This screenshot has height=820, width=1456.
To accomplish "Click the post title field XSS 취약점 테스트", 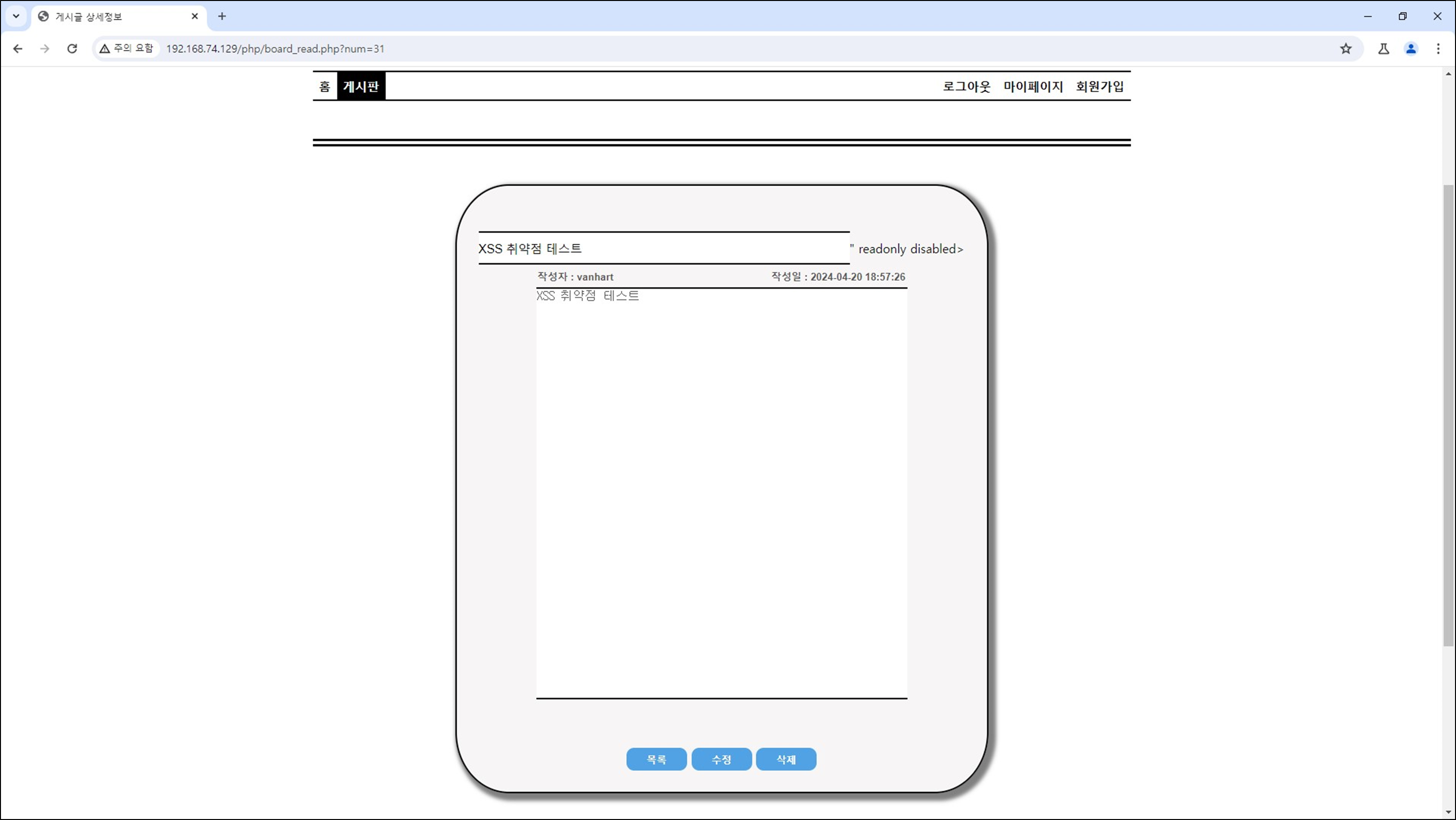I will (664, 248).
